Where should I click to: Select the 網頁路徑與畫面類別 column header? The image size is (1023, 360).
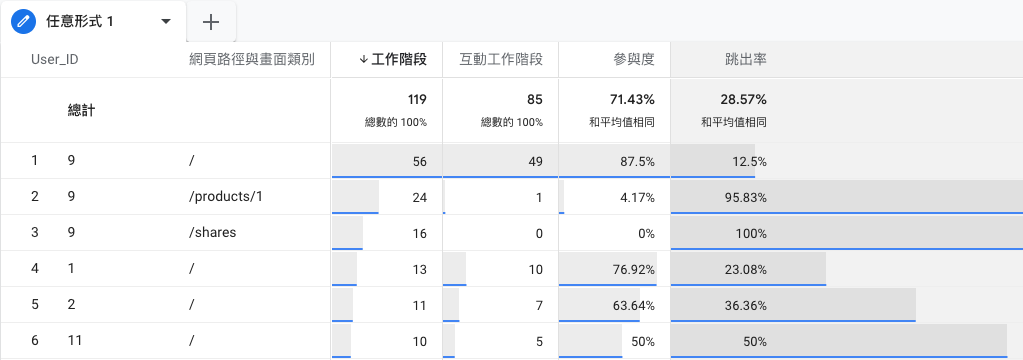click(x=252, y=59)
